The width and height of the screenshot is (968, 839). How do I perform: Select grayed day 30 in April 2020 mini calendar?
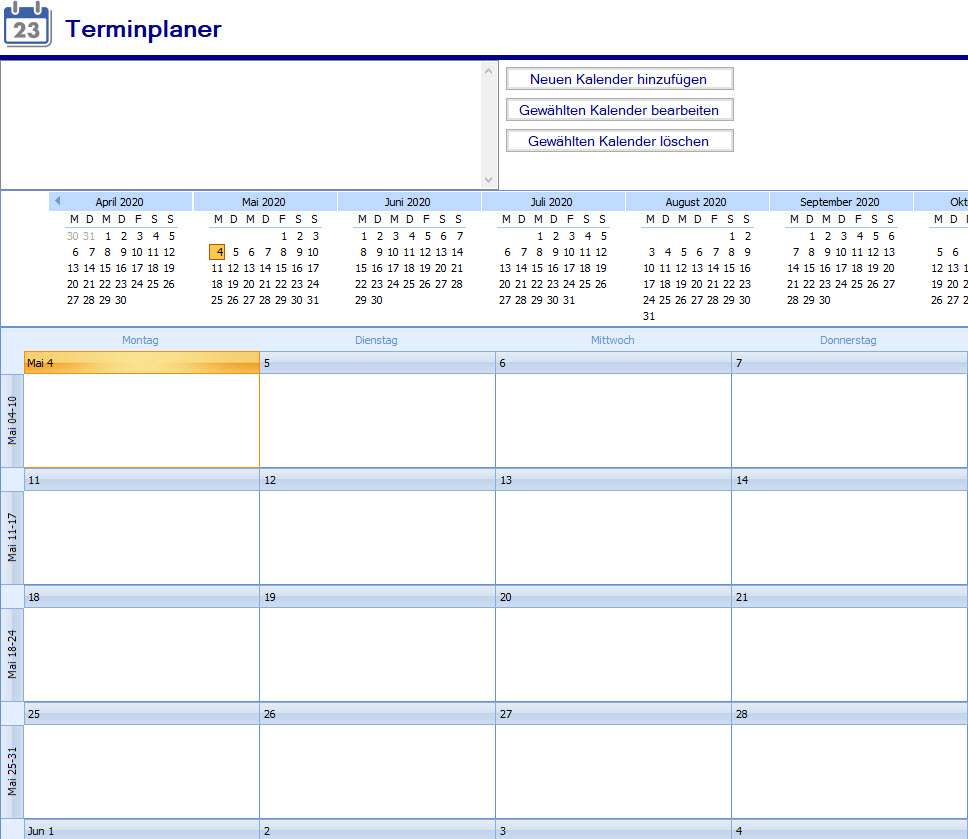click(73, 236)
